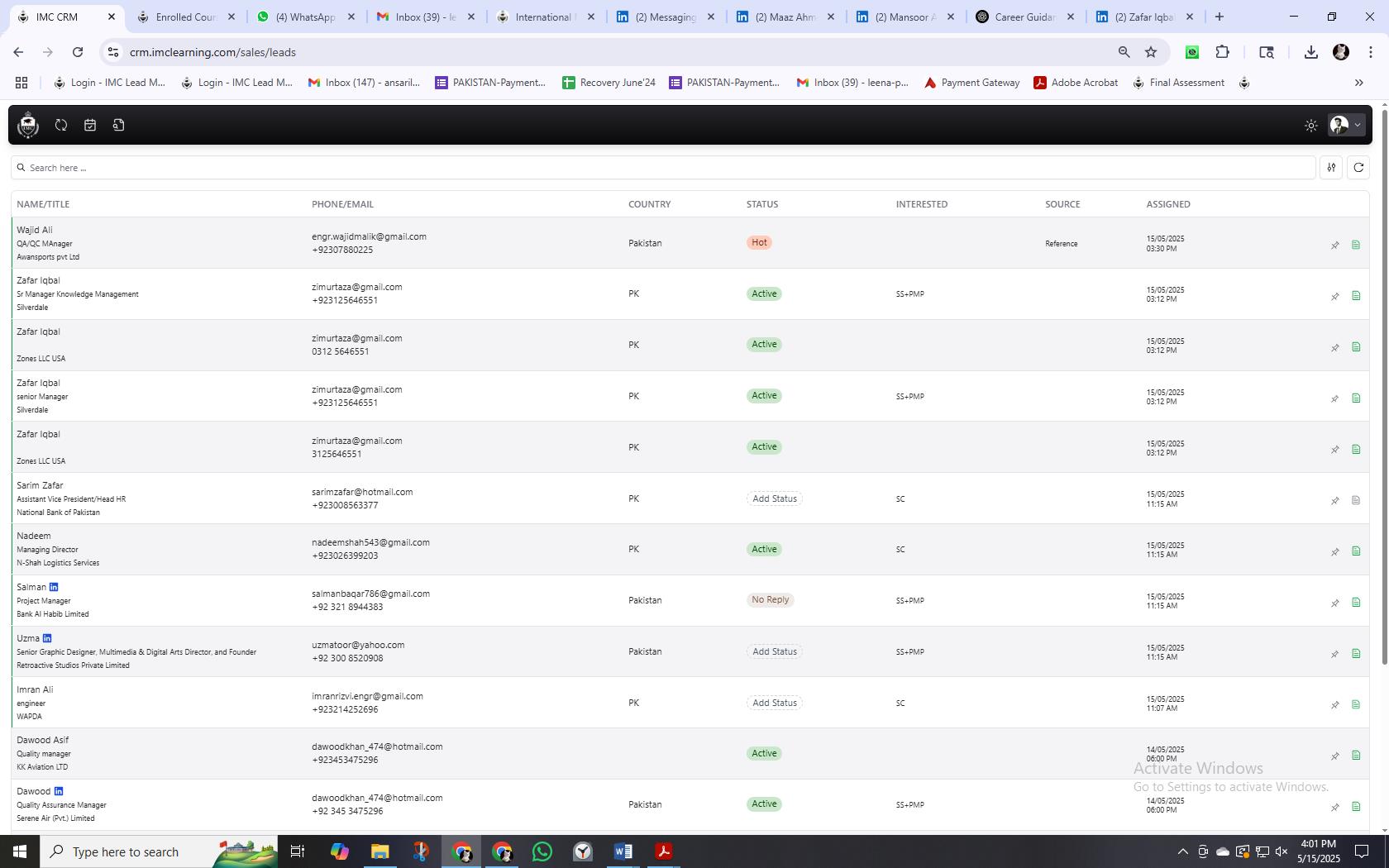Open notes icon for Uzma row
This screenshot has height=868, width=1389.
click(x=1356, y=654)
